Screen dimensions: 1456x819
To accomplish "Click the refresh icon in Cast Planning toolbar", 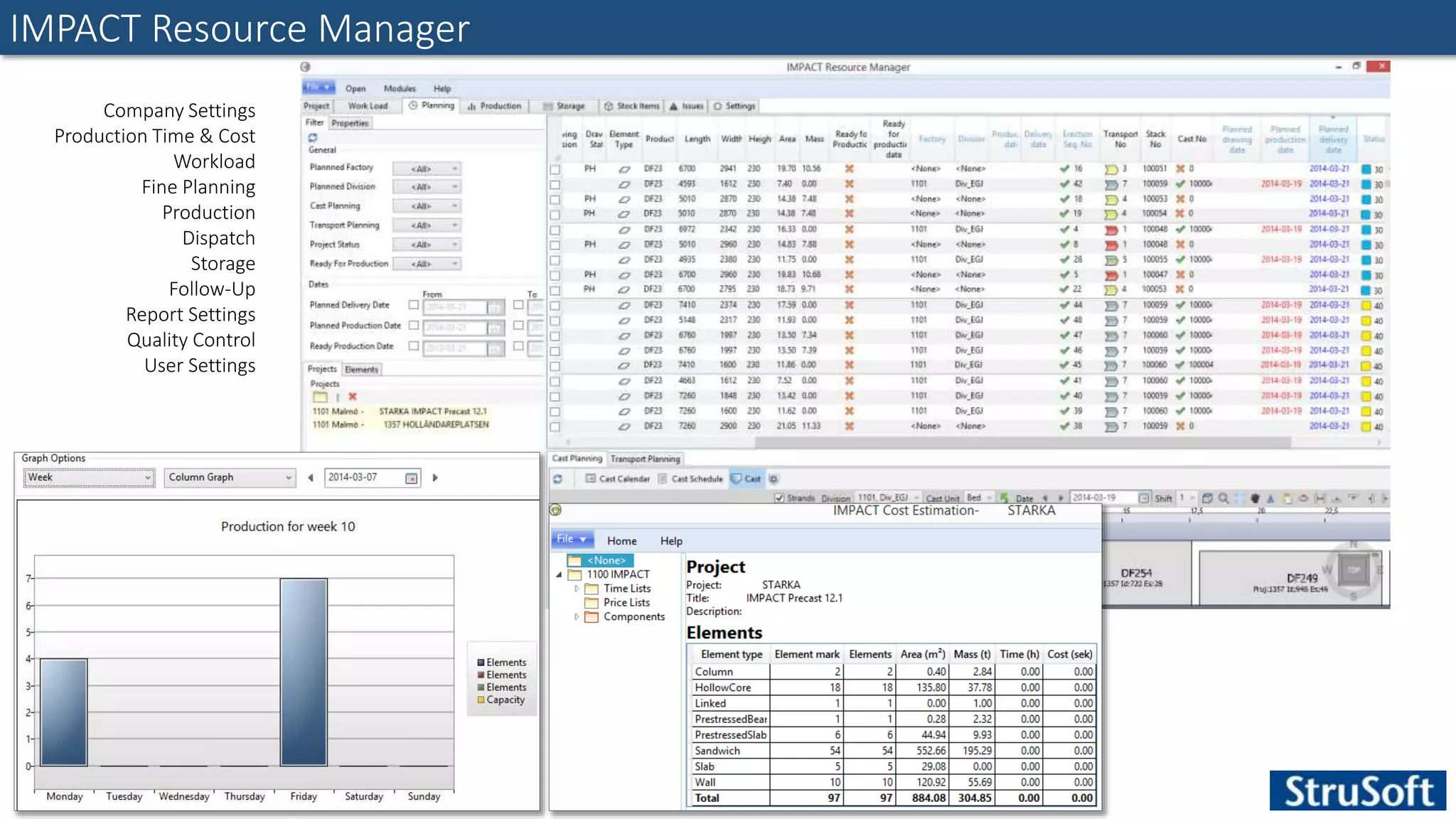I will tap(558, 479).
